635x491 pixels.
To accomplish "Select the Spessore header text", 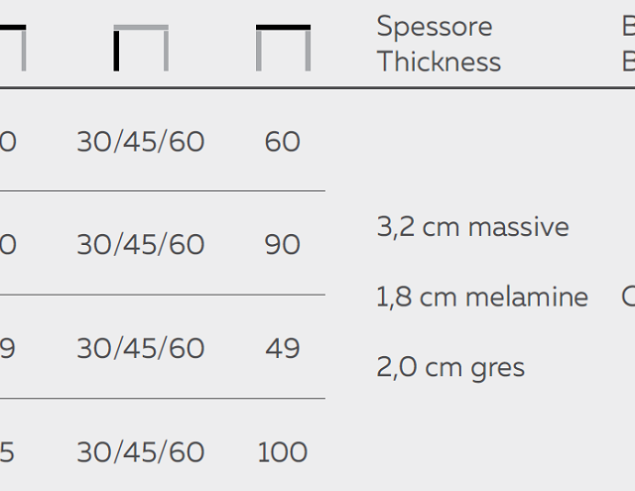I will [x=434, y=27].
